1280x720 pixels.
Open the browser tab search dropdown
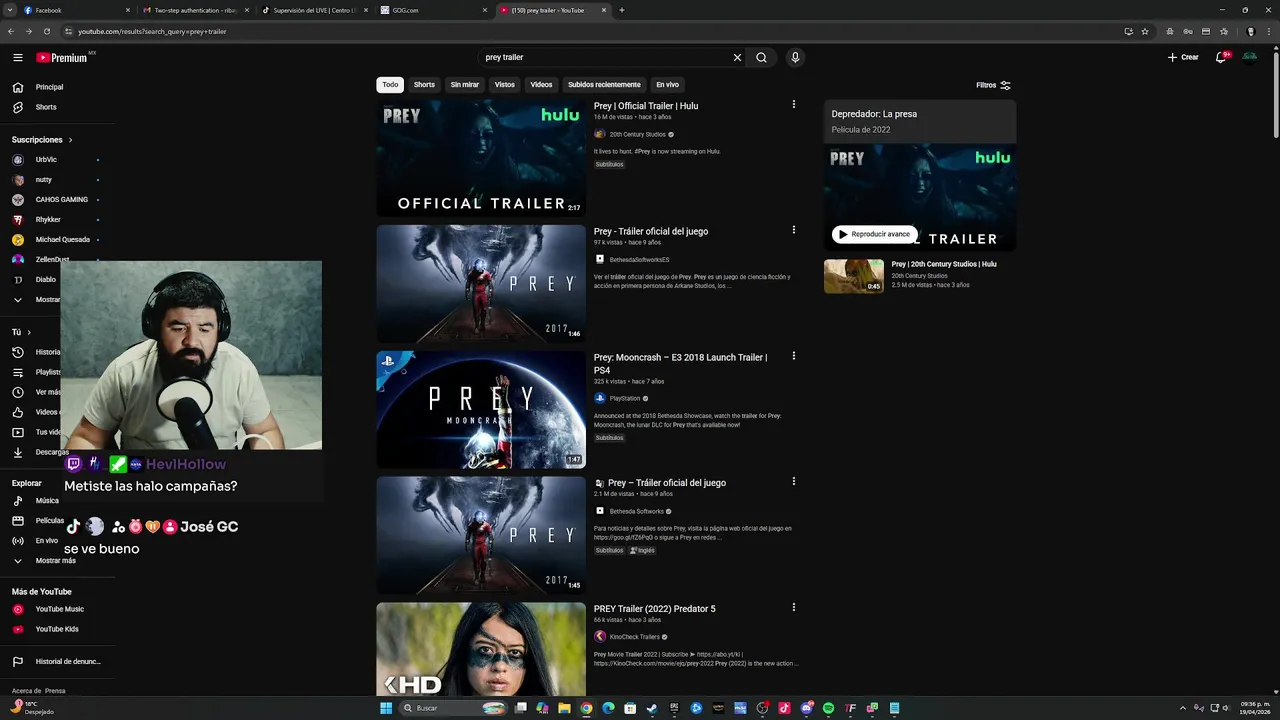(10, 10)
